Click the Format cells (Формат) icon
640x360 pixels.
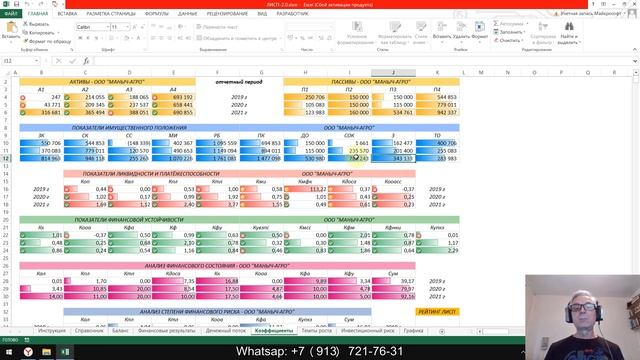(x=480, y=27)
